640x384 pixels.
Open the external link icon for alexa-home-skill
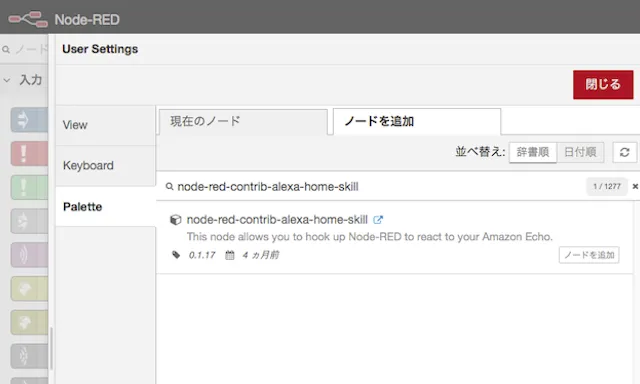click(x=378, y=220)
